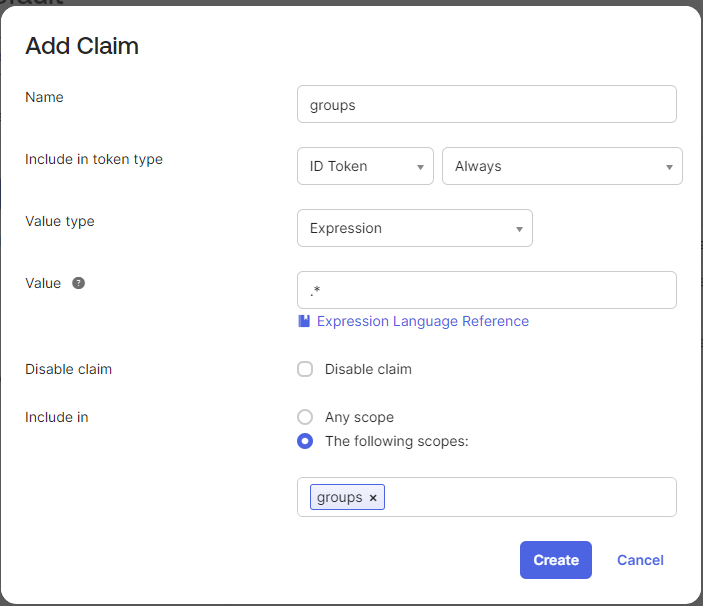
Task: Open Expression Language Reference link
Action: (x=423, y=321)
